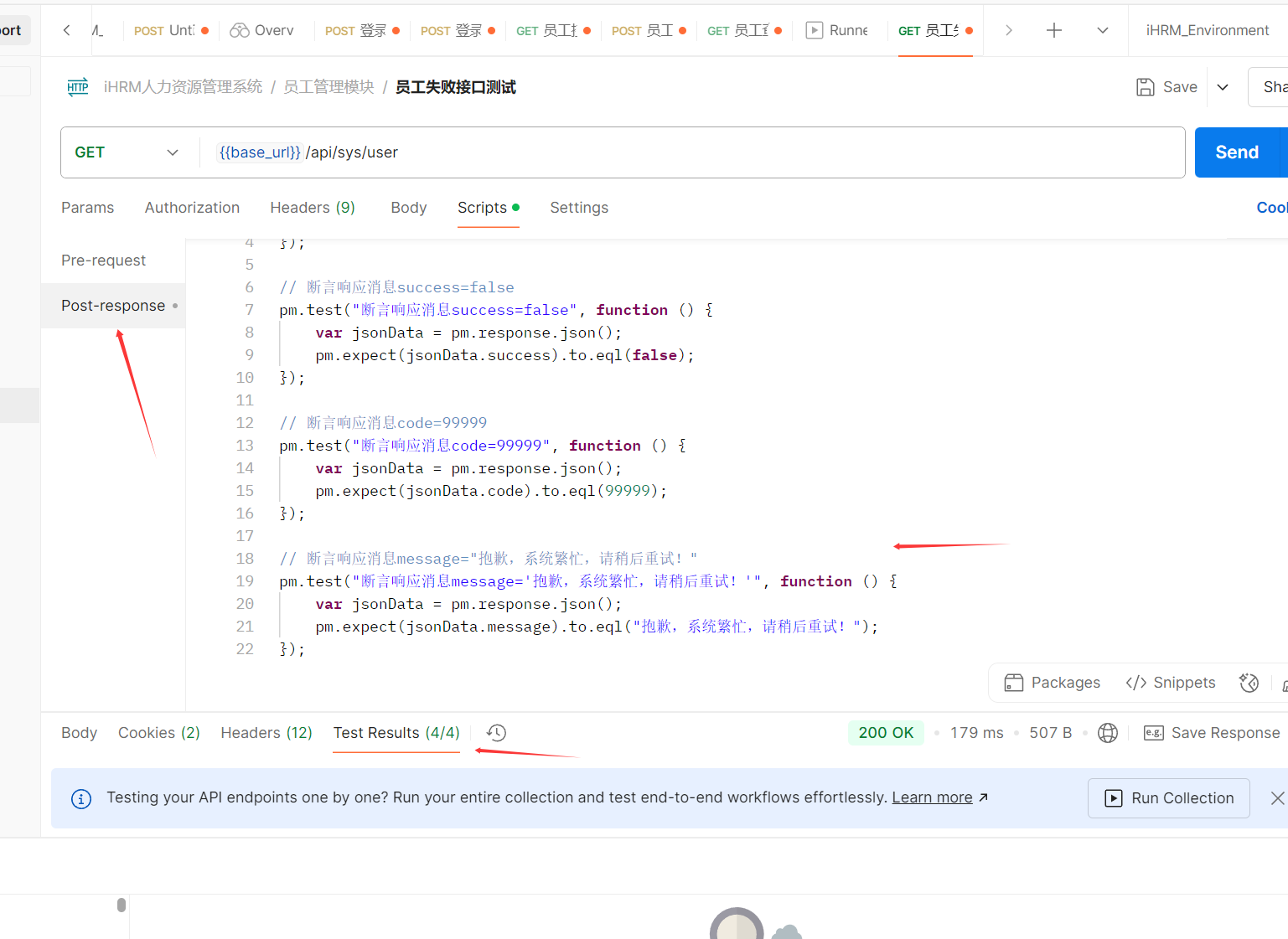Click the network globe icon

click(1108, 733)
